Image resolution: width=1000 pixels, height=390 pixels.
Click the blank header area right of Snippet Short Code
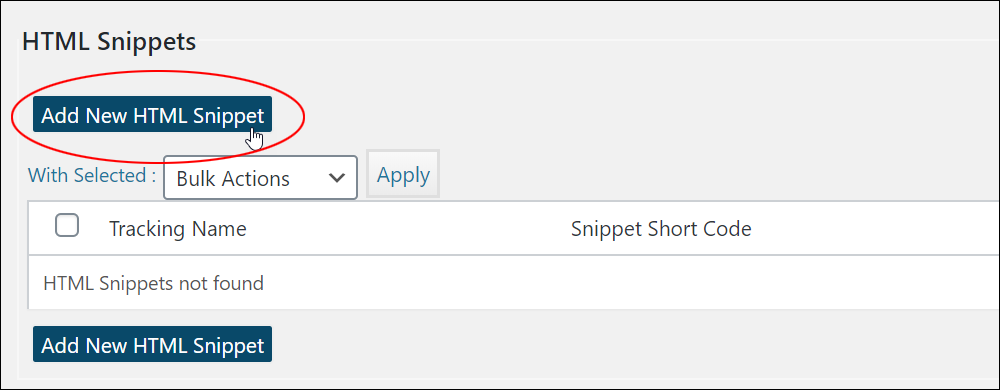[x=875, y=229]
